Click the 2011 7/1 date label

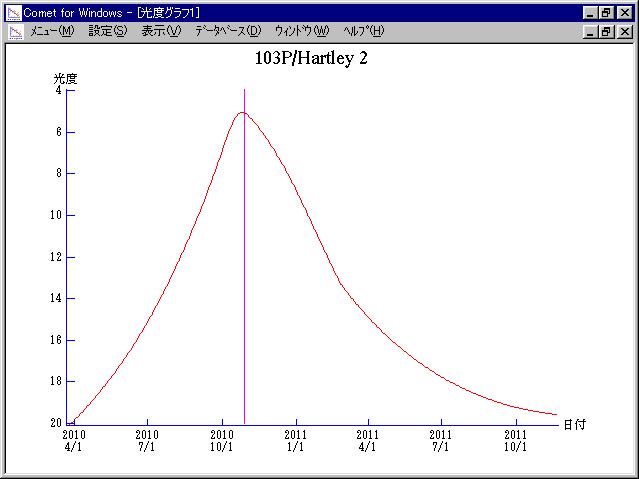tap(441, 440)
